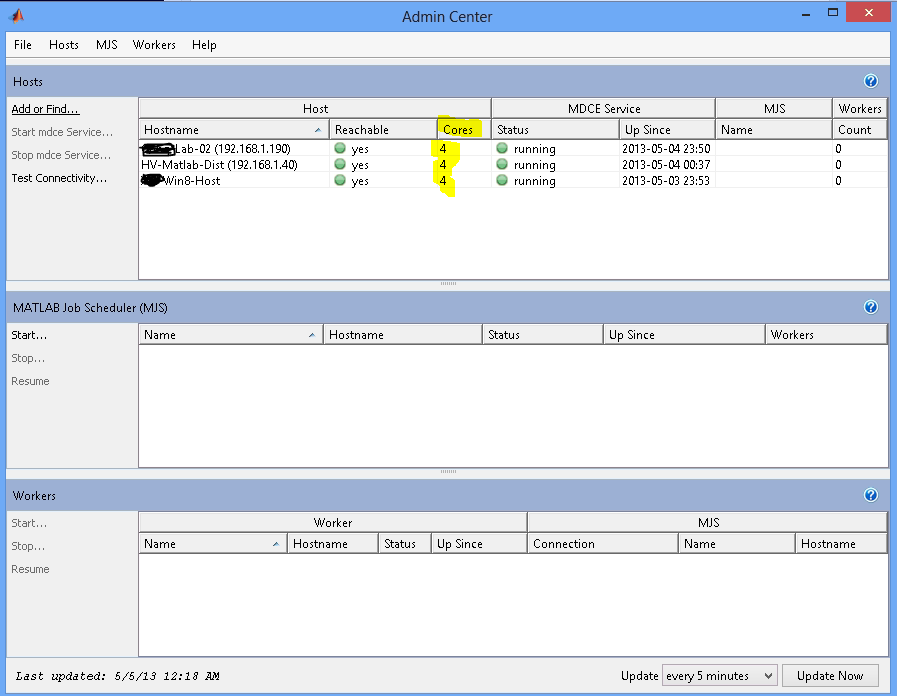
Task: Click MJS table Up Since column header
Action: click(x=684, y=335)
